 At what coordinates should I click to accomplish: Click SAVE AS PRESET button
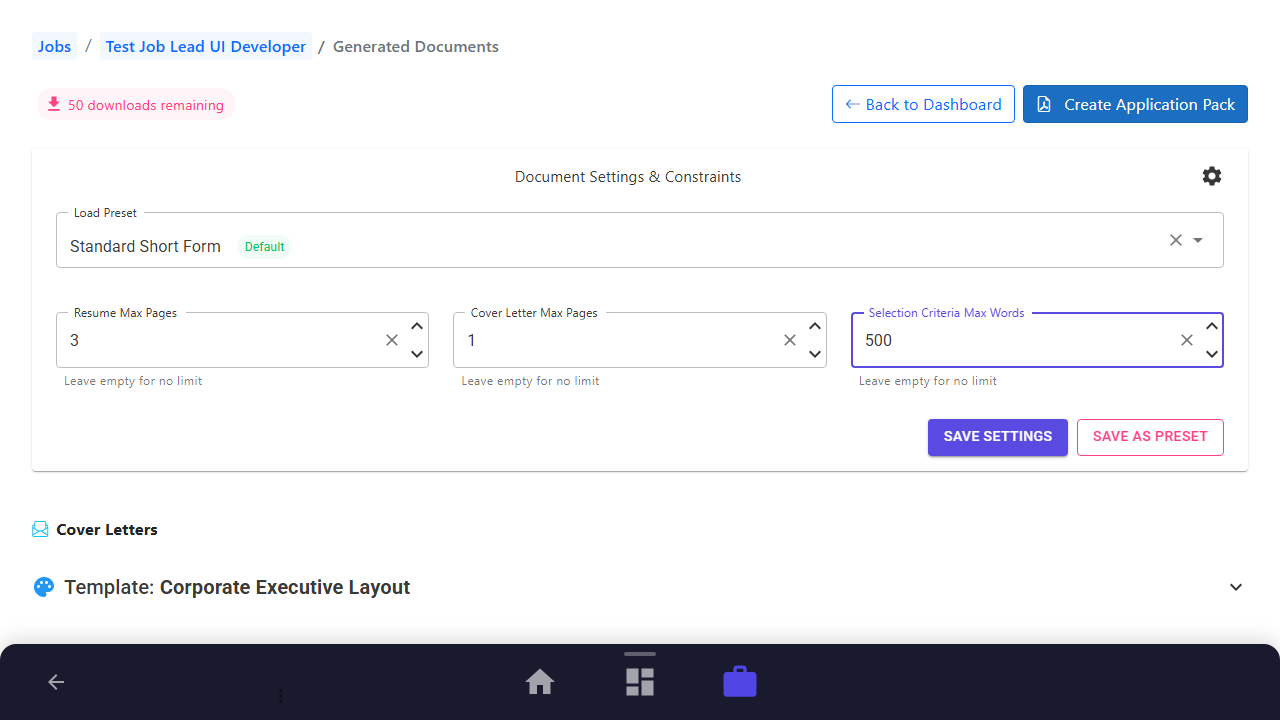tap(1150, 437)
